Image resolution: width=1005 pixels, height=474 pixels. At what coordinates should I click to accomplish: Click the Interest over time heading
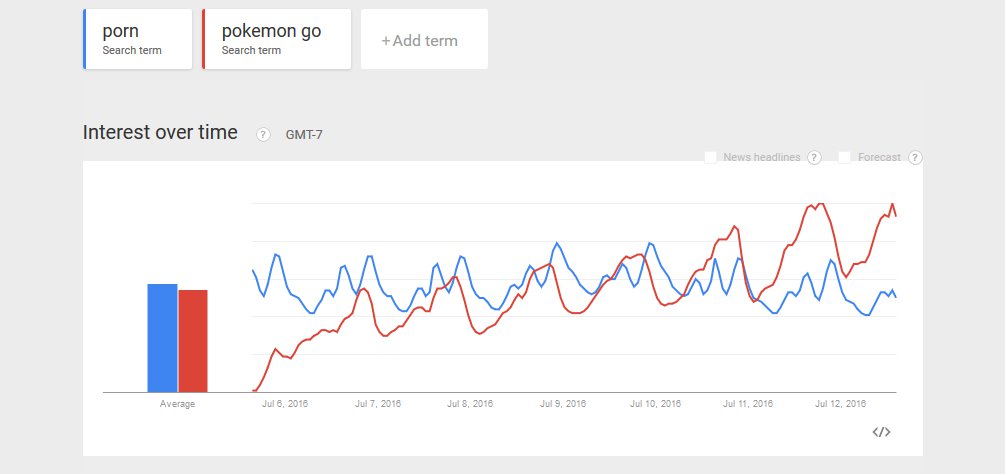(160, 133)
